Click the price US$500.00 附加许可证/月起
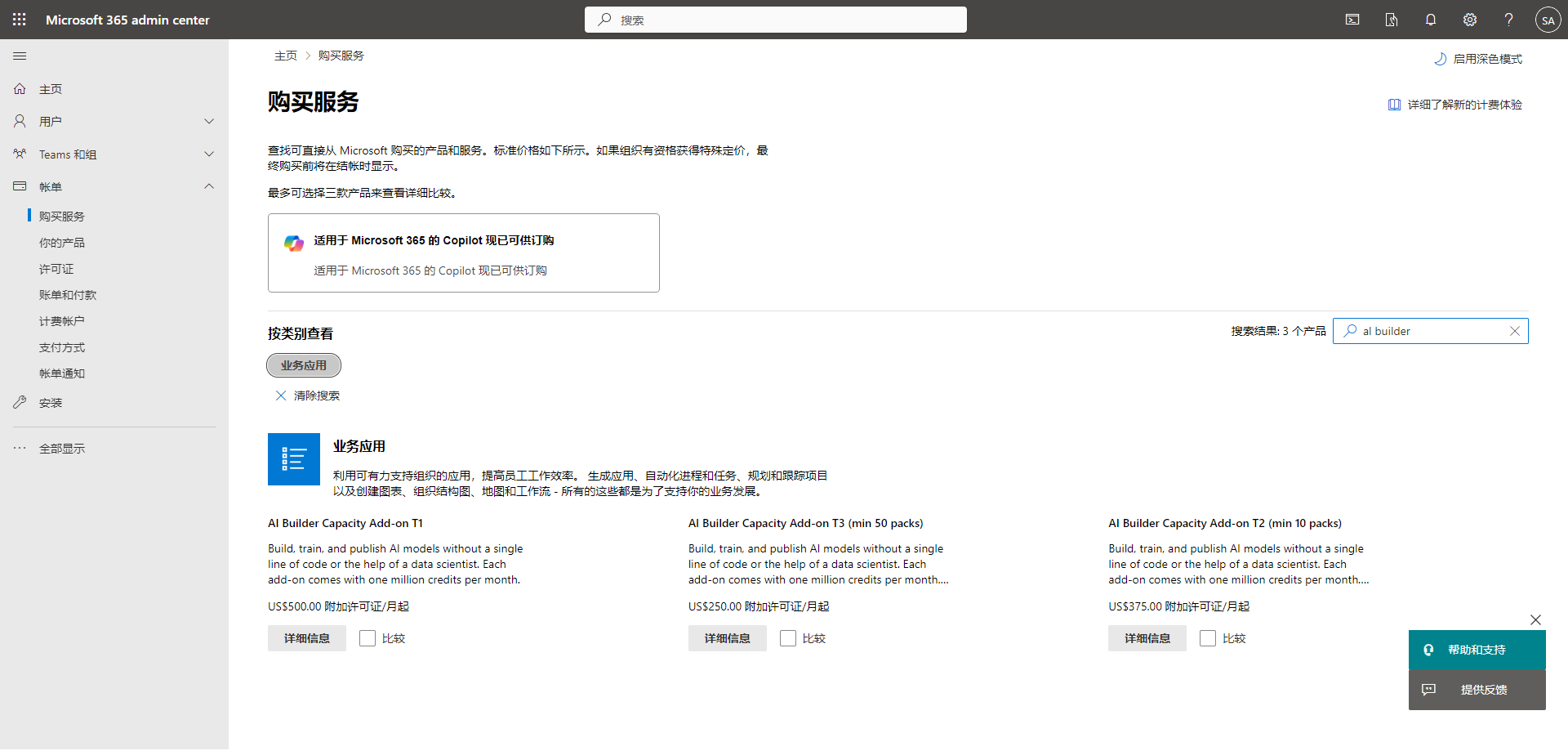This screenshot has width=1568, height=751. [338, 606]
